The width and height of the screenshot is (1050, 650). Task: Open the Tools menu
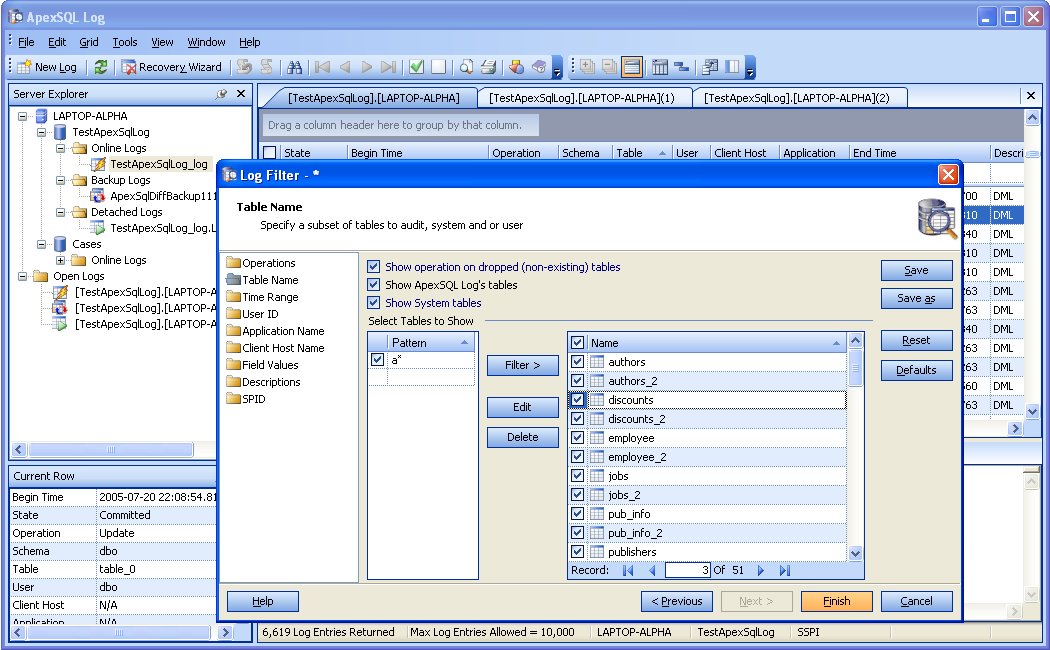(x=125, y=42)
